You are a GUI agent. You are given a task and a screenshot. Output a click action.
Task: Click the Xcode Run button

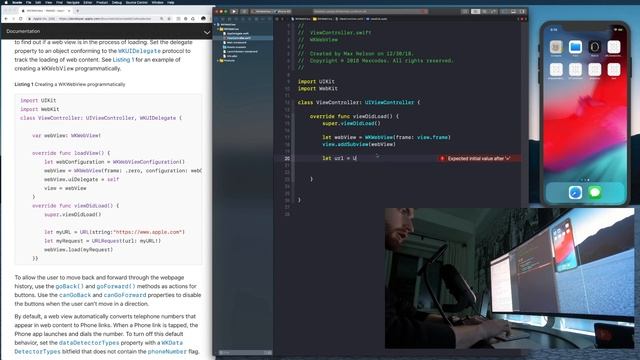tap(234, 11)
